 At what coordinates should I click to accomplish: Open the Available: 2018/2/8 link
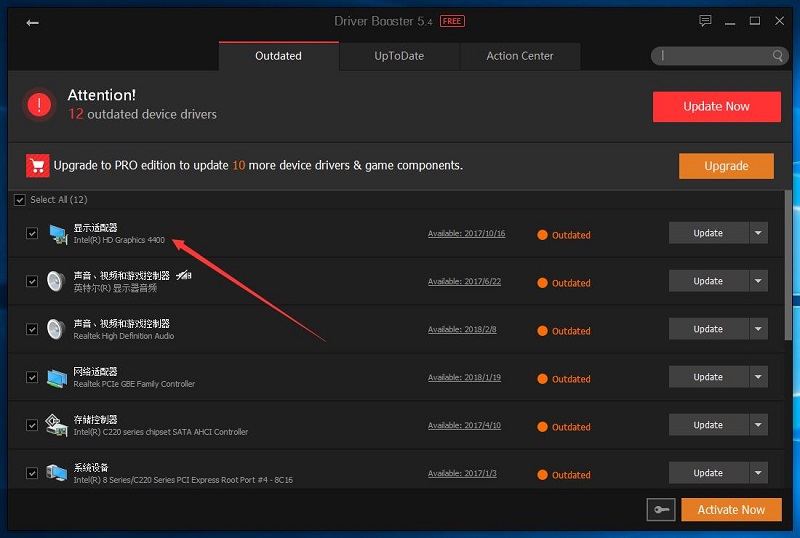click(462, 329)
